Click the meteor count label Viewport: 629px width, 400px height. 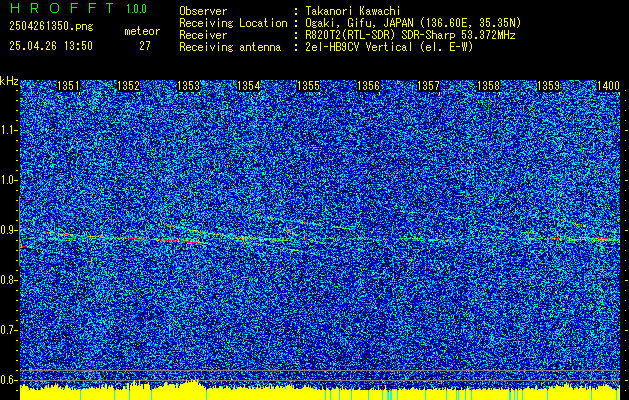(x=142, y=31)
